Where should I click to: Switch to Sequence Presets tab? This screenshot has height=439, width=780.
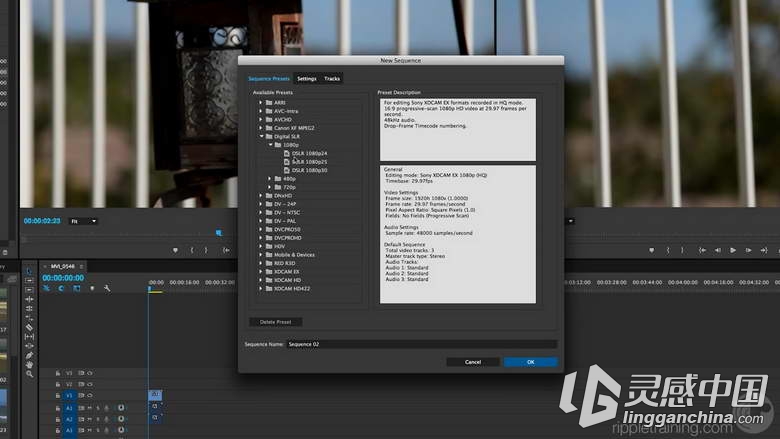click(269, 79)
